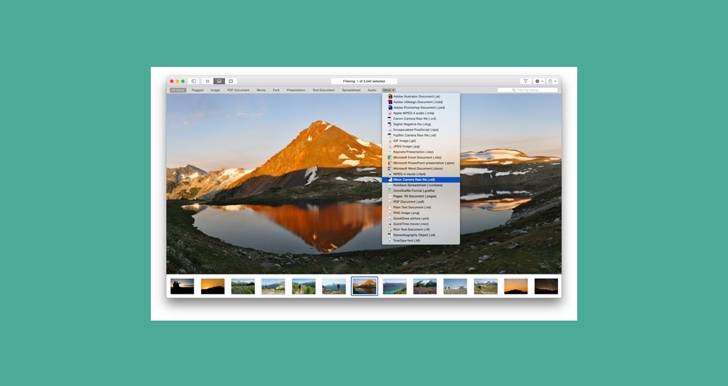Choose QuickTime movie (.mov) entry
The height and width of the screenshot is (386, 728).
(x=421, y=224)
